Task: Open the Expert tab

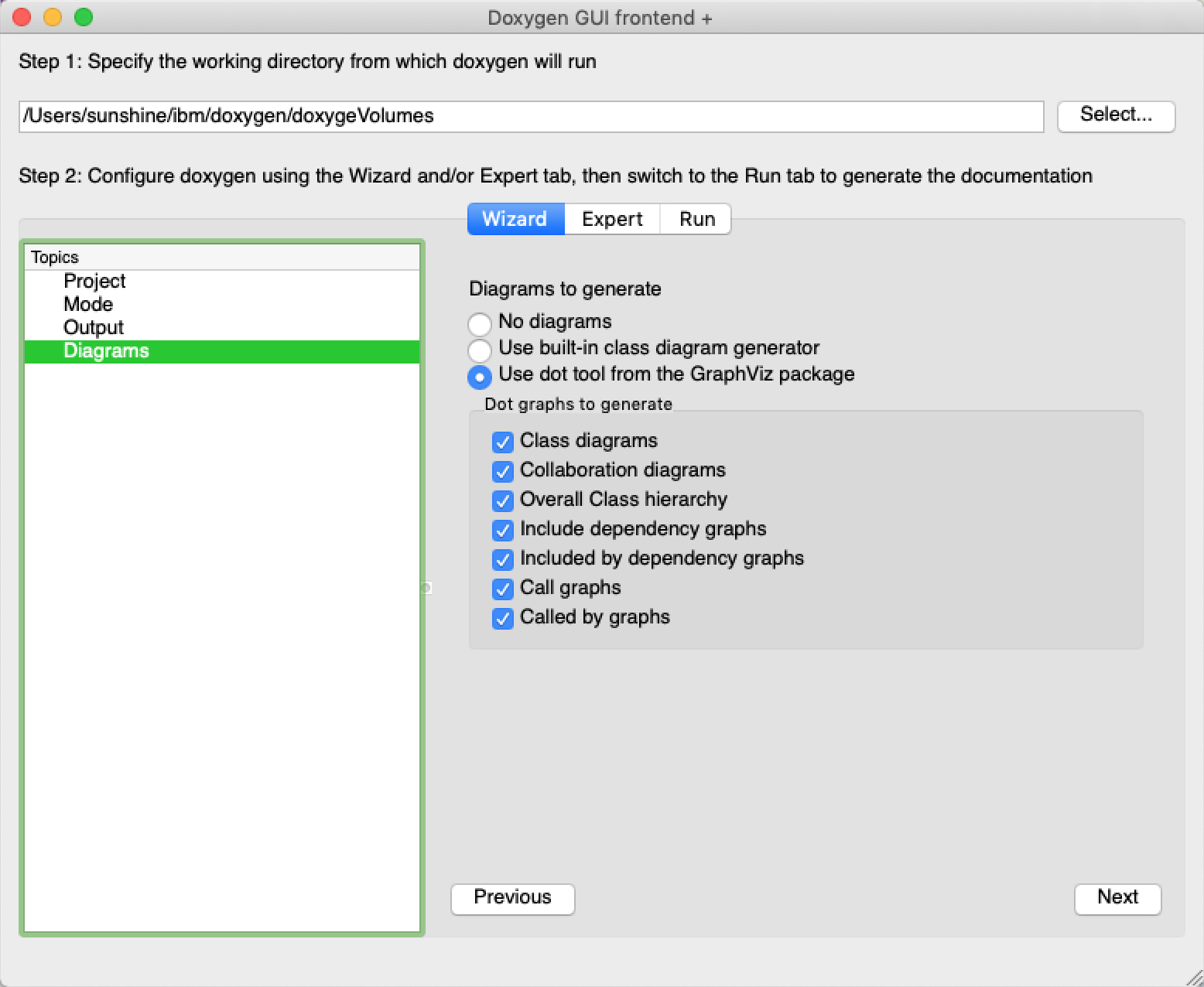Action: (x=612, y=219)
